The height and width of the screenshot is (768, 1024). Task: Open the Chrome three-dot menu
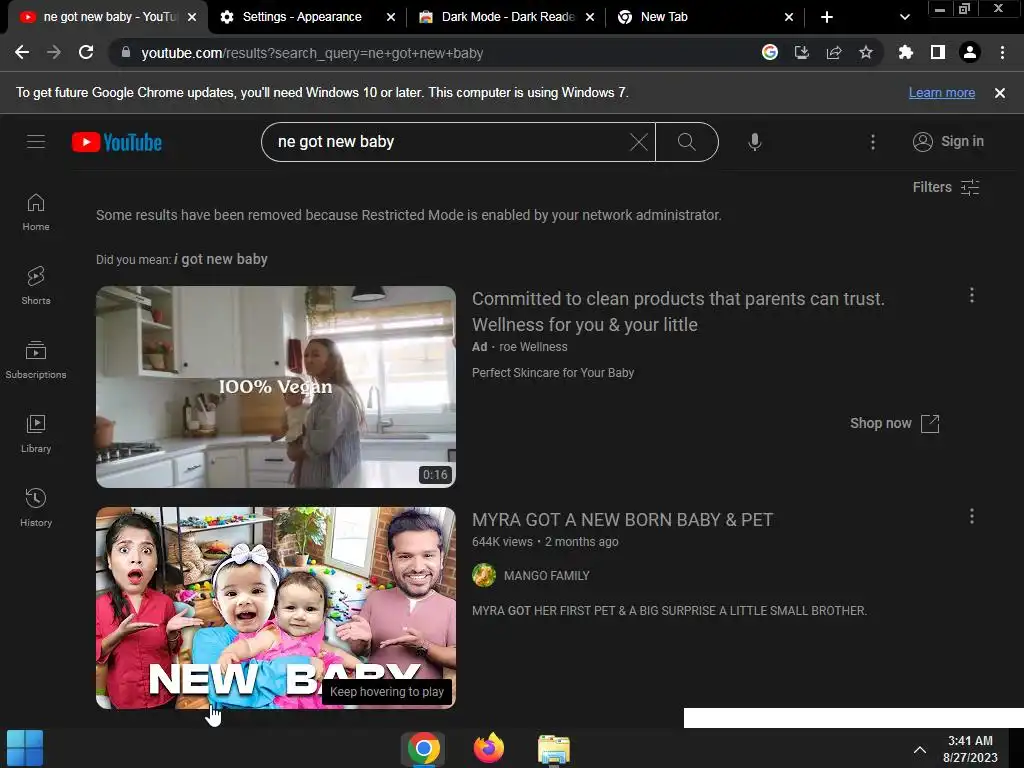tap(1002, 52)
